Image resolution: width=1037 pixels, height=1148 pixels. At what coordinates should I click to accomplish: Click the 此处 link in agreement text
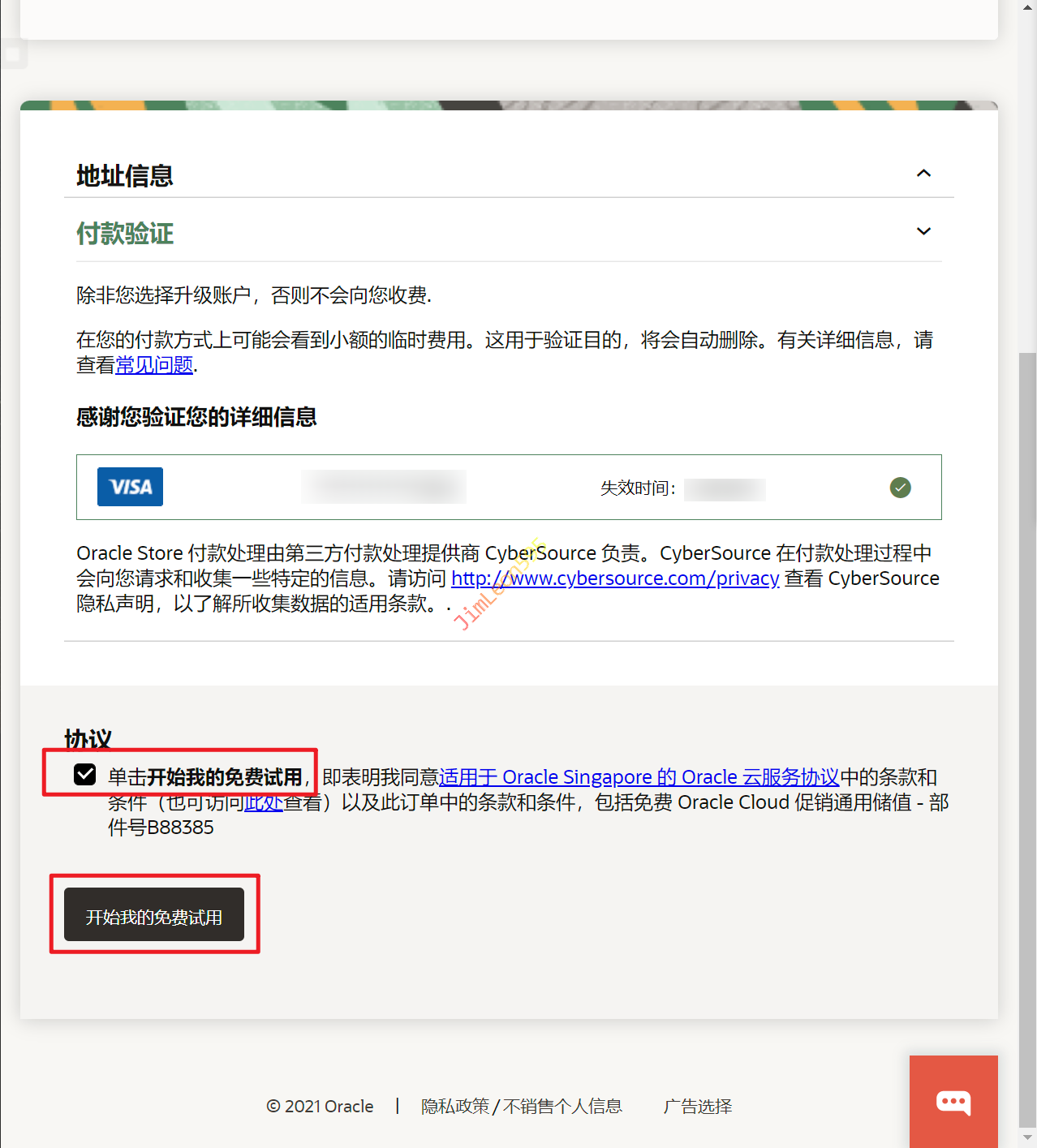[264, 802]
